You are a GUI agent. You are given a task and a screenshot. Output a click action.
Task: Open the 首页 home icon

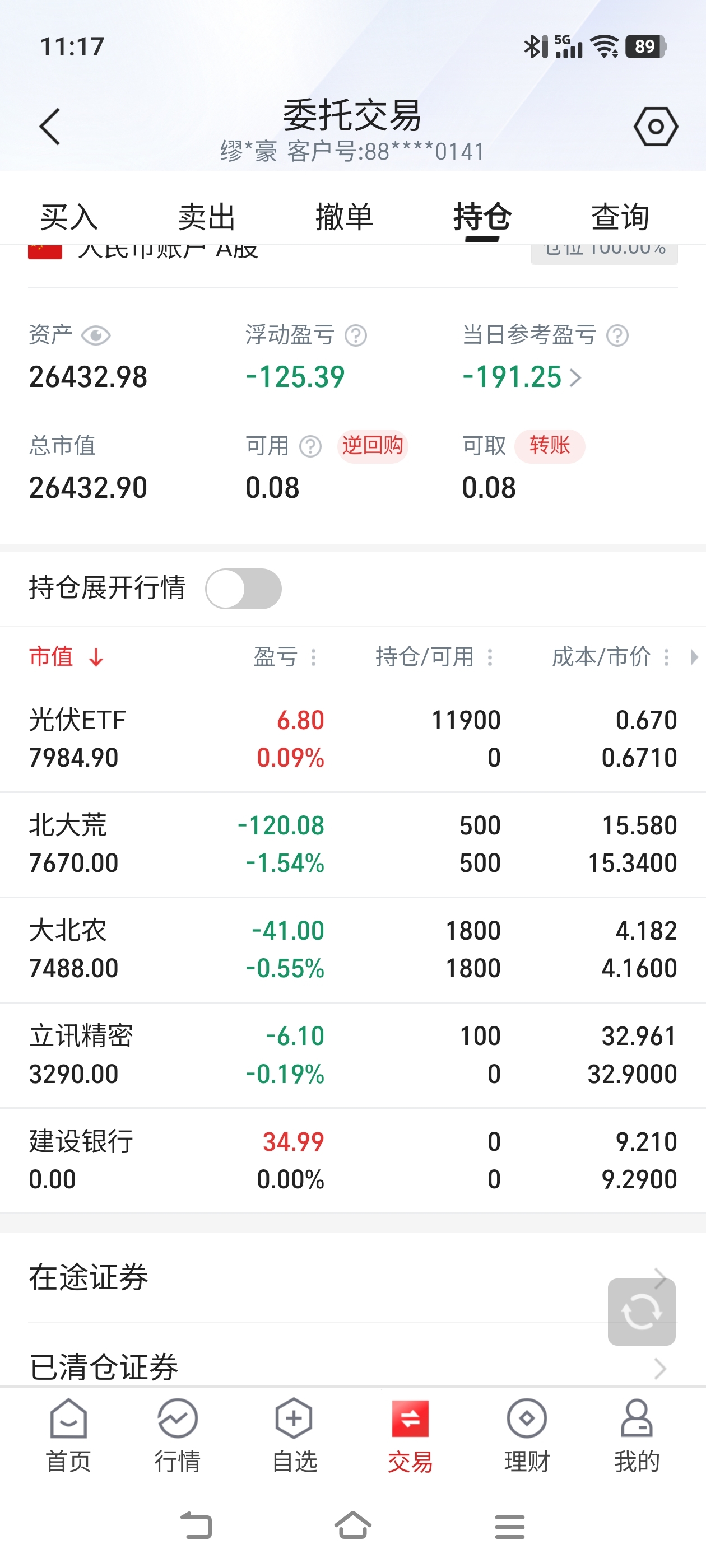(x=68, y=1436)
